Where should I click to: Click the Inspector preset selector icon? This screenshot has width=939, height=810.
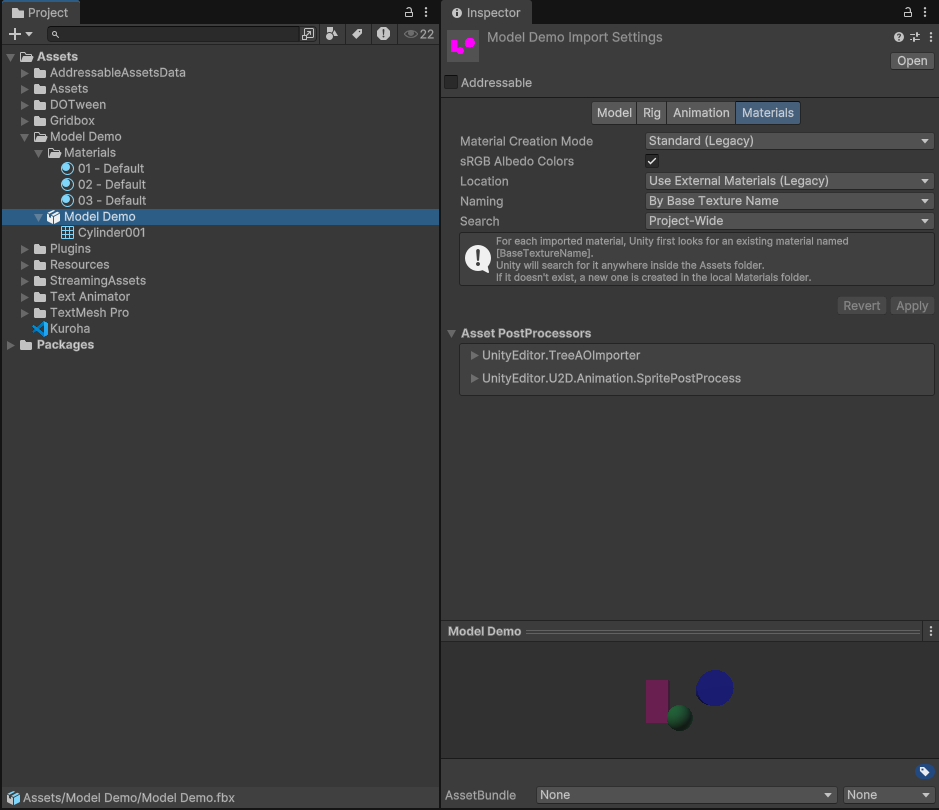[x=914, y=37]
